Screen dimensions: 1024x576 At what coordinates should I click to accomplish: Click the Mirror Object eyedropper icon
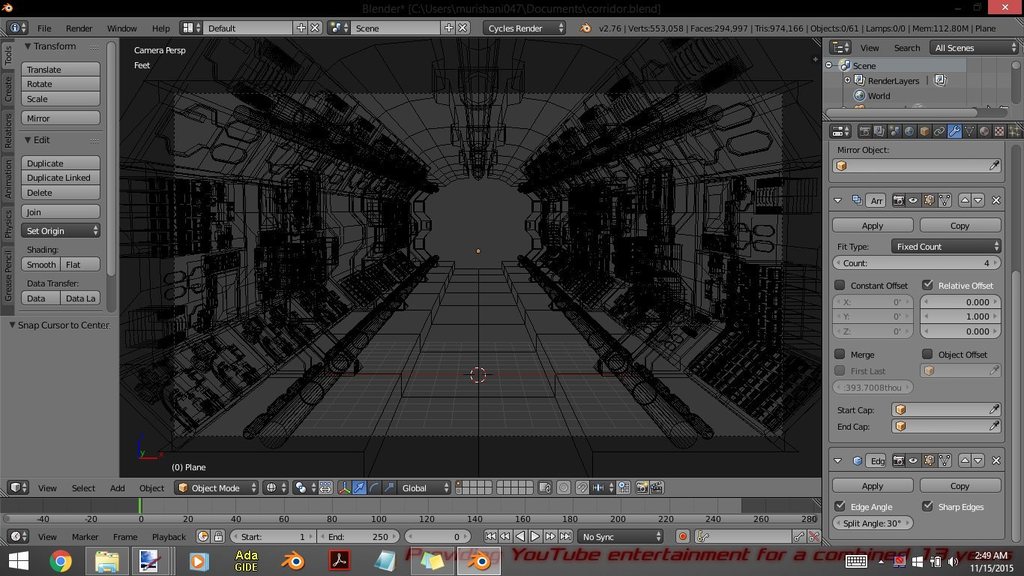click(994, 166)
